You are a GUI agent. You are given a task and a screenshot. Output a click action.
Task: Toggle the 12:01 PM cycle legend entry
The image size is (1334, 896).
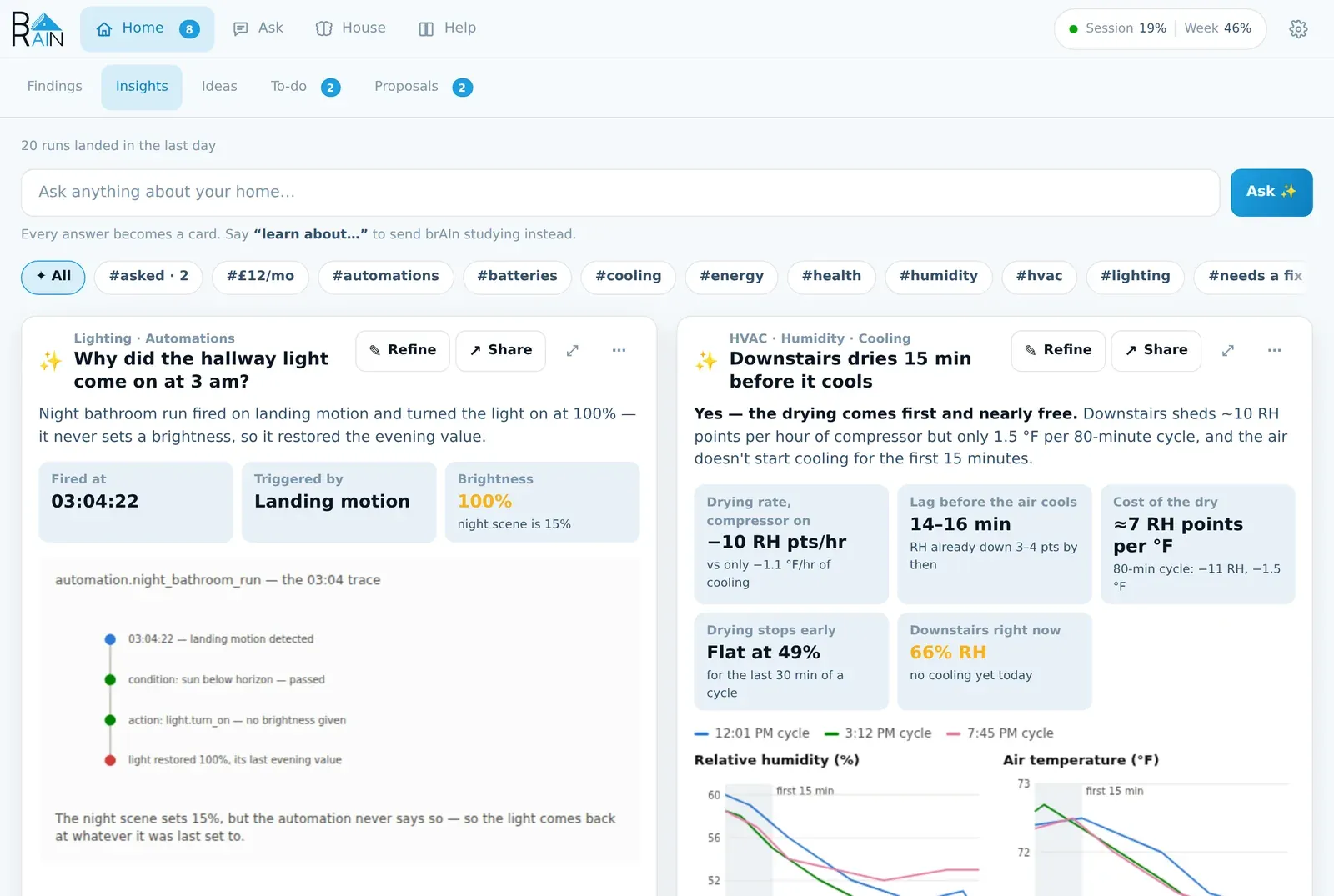click(x=752, y=733)
